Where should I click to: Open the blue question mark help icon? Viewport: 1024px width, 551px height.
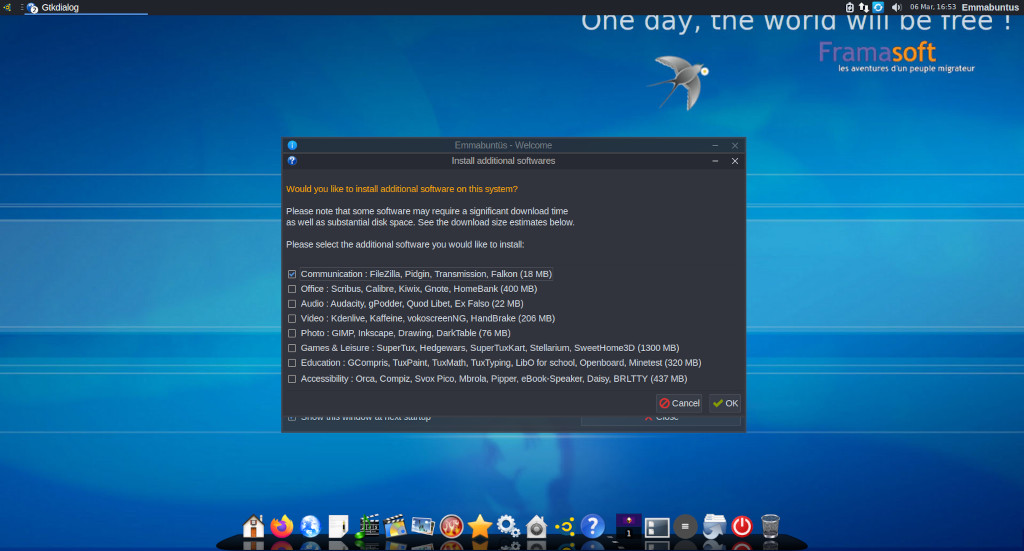coord(592,526)
